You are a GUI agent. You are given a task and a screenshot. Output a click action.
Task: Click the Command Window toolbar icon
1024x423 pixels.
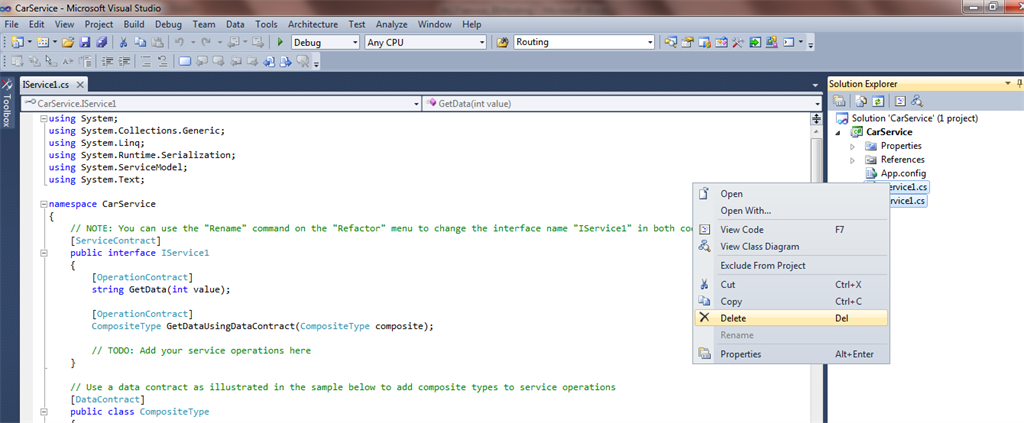pyautogui.click(x=789, y=42)
